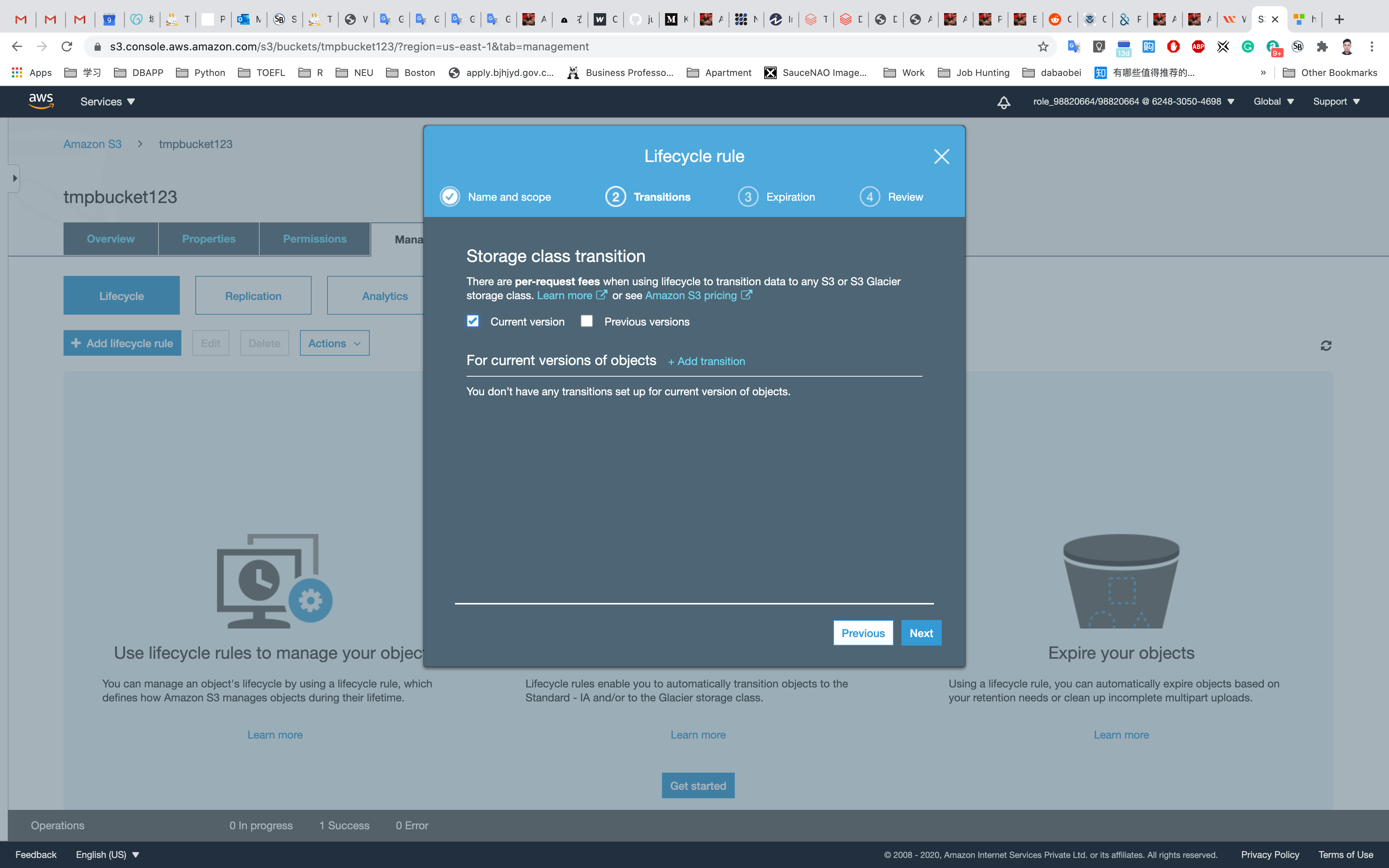Click the browser address bar URL
Image resolution: width=1389 pixels, height=868 pixels.
click(x=349, y=46)
